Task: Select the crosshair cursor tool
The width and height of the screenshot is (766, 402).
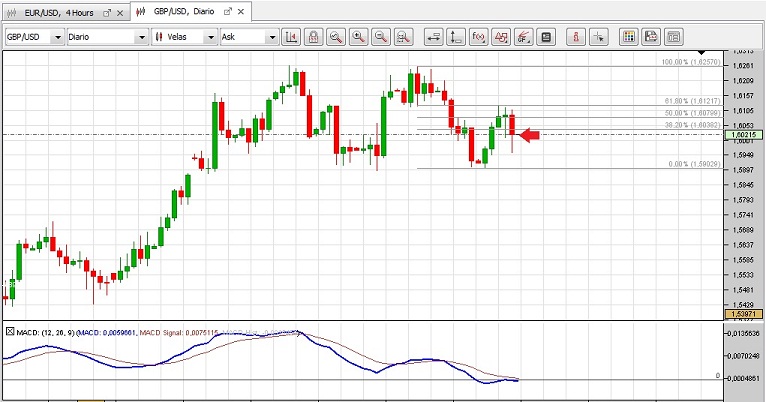Action: (600, 37)
